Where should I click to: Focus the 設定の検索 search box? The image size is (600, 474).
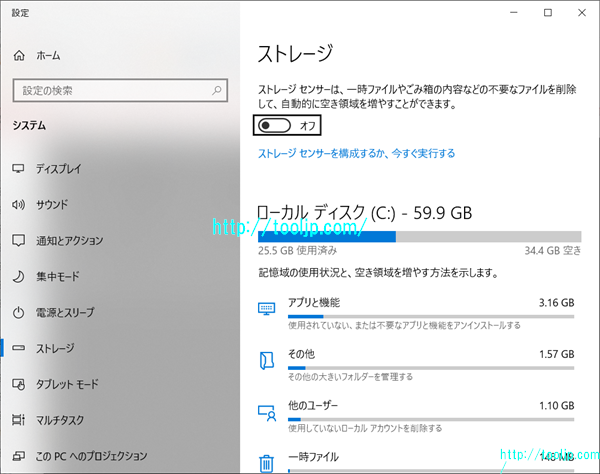pos(120,91)
